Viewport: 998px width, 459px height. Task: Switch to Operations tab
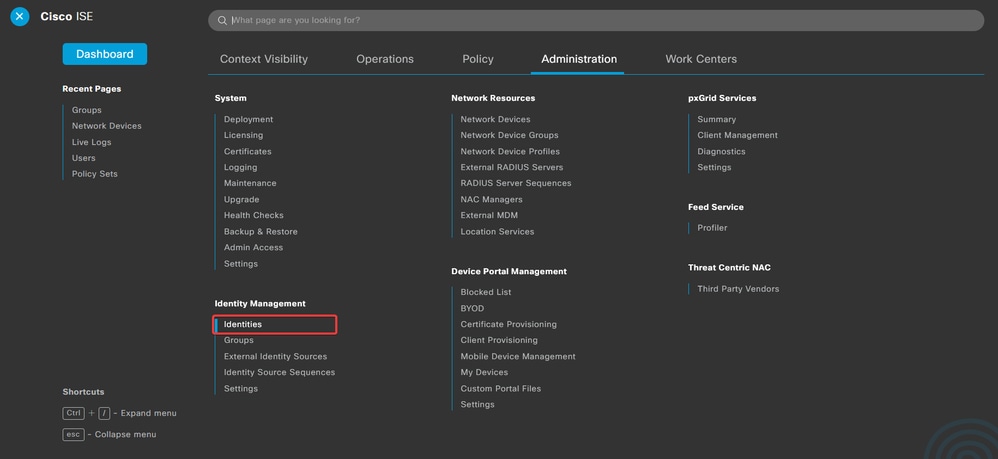(x=385, y=59)
